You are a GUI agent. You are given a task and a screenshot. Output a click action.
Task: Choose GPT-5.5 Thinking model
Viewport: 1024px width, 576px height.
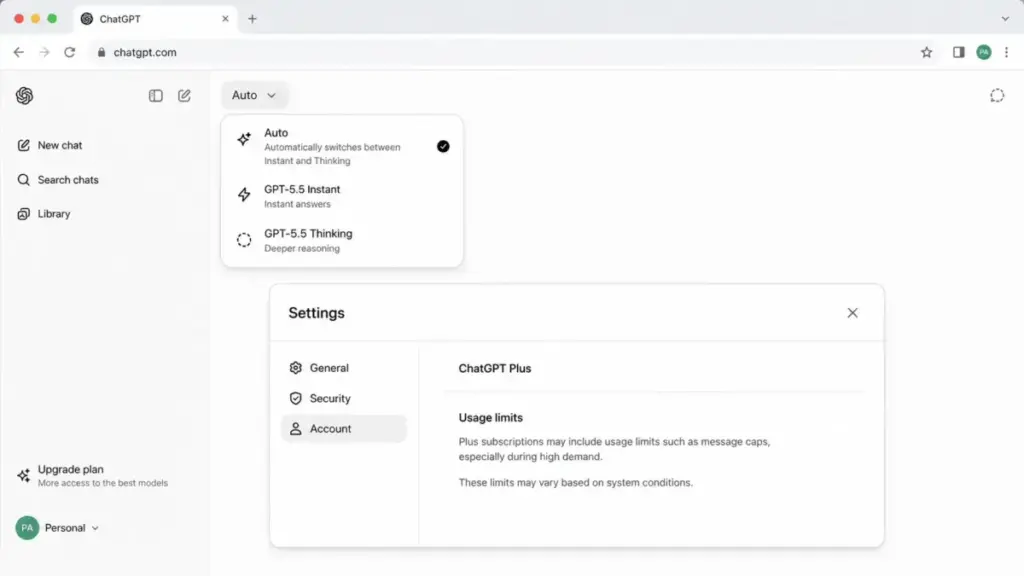pyautogui.click(x=342, y=240)
